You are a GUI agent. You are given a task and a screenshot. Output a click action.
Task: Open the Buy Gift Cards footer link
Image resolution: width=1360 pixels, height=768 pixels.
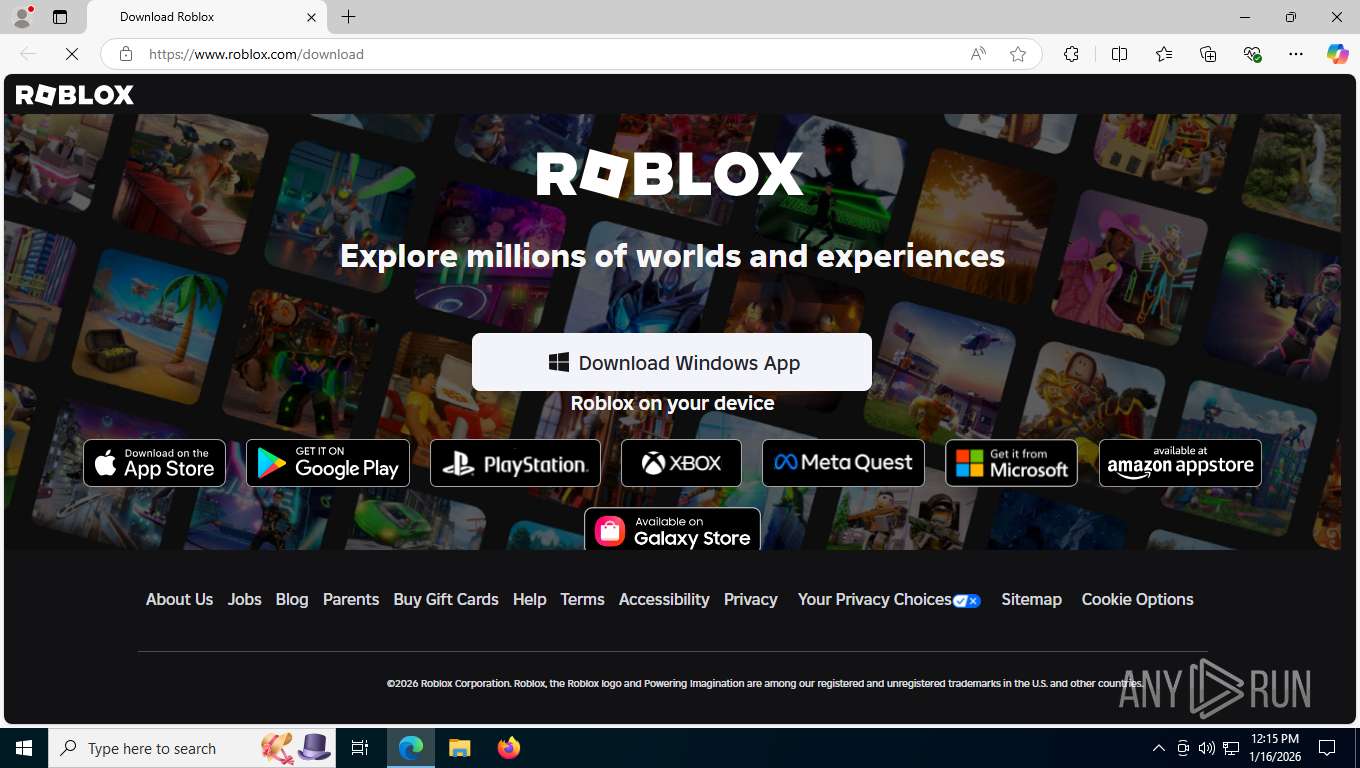[446, 599]
